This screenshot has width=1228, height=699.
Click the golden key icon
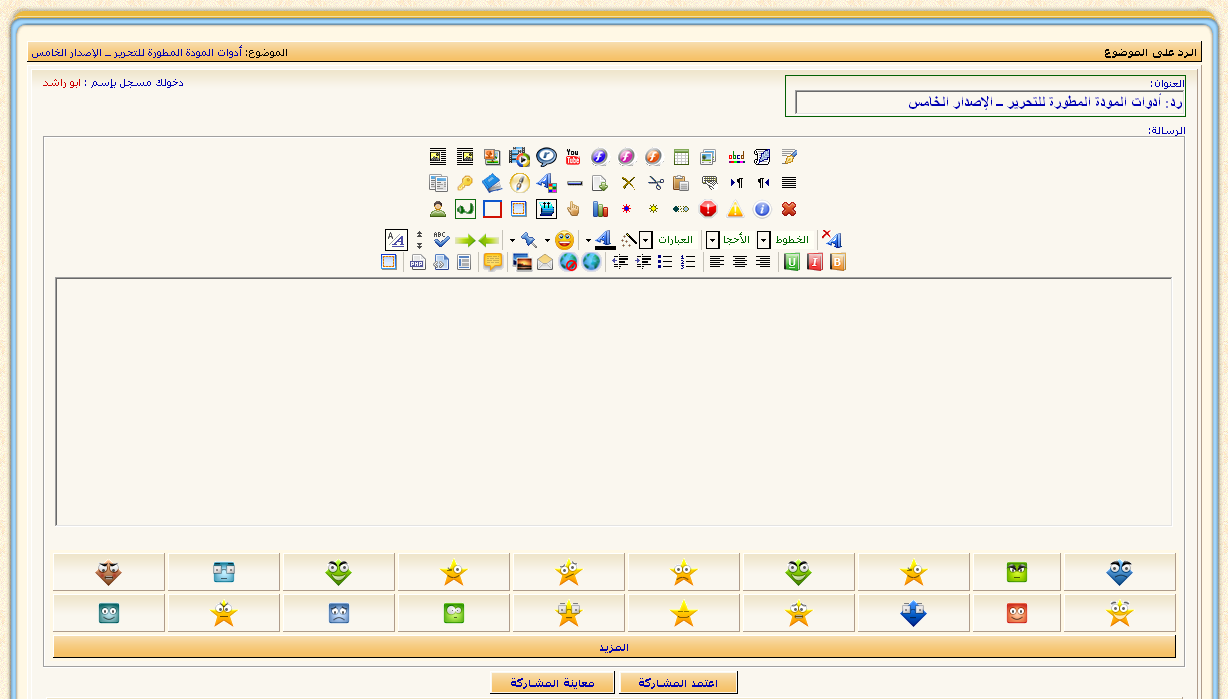(x=465, y=182)
